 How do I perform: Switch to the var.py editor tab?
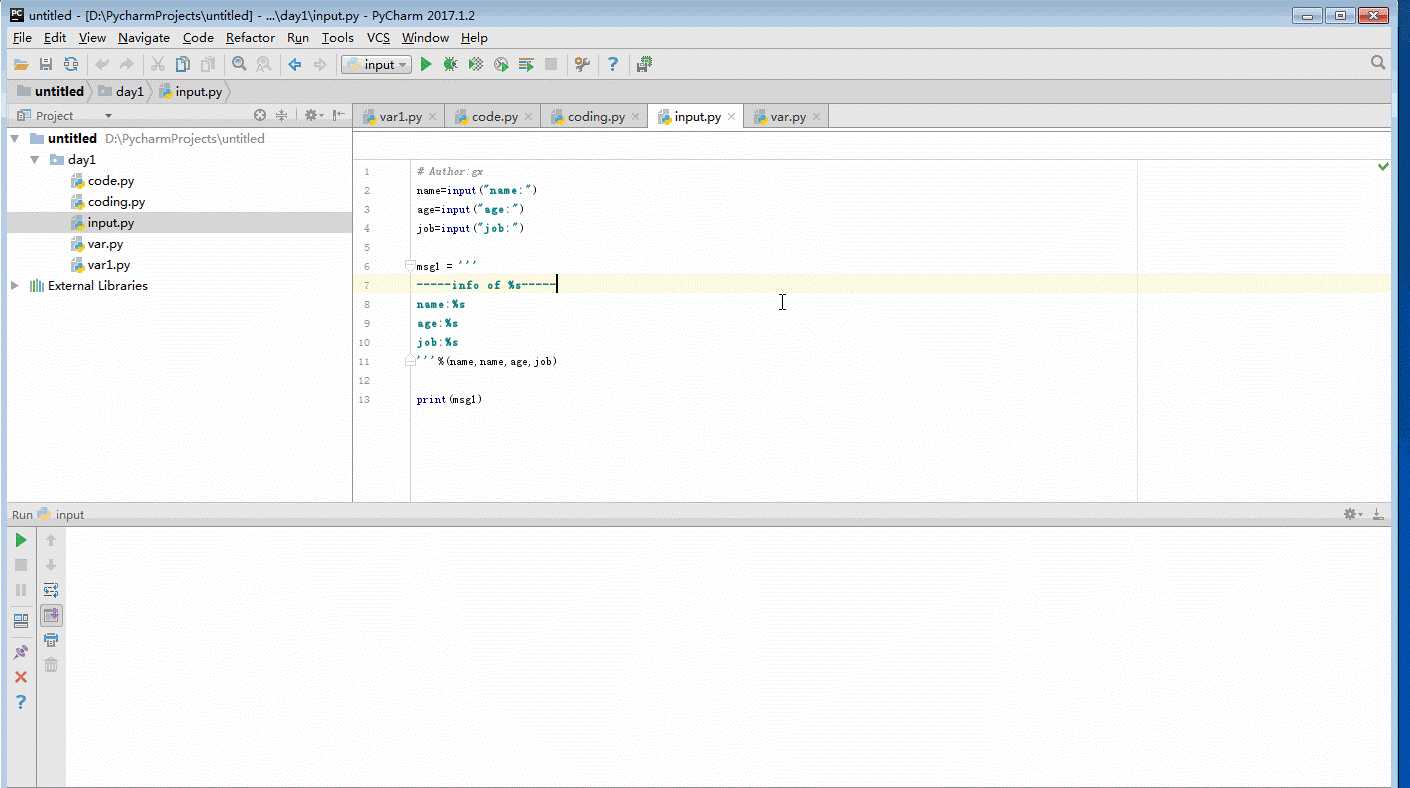click(x=788, y=117)
